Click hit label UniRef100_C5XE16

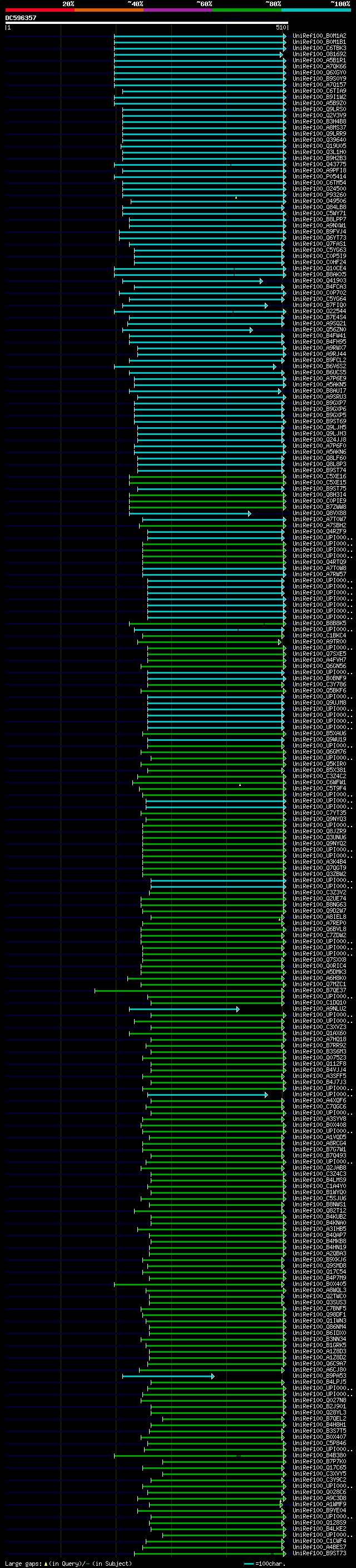click(319, 477)
